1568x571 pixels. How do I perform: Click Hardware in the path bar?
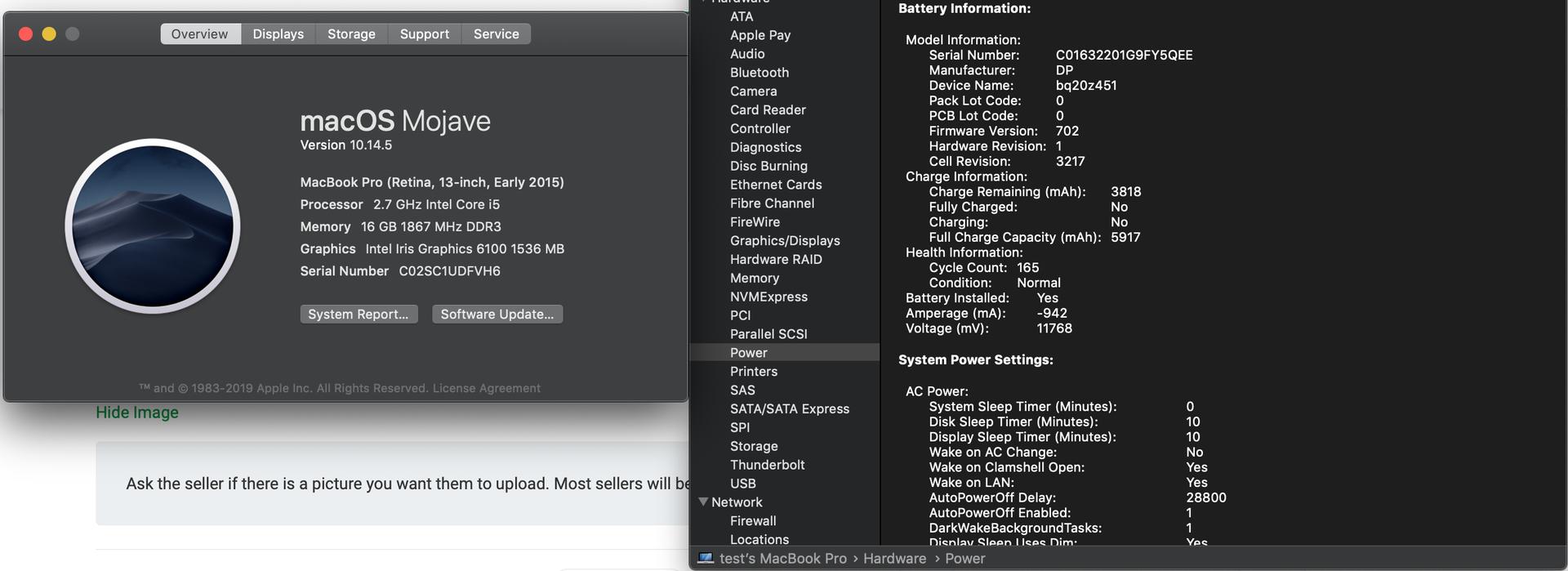pos(894,559)
